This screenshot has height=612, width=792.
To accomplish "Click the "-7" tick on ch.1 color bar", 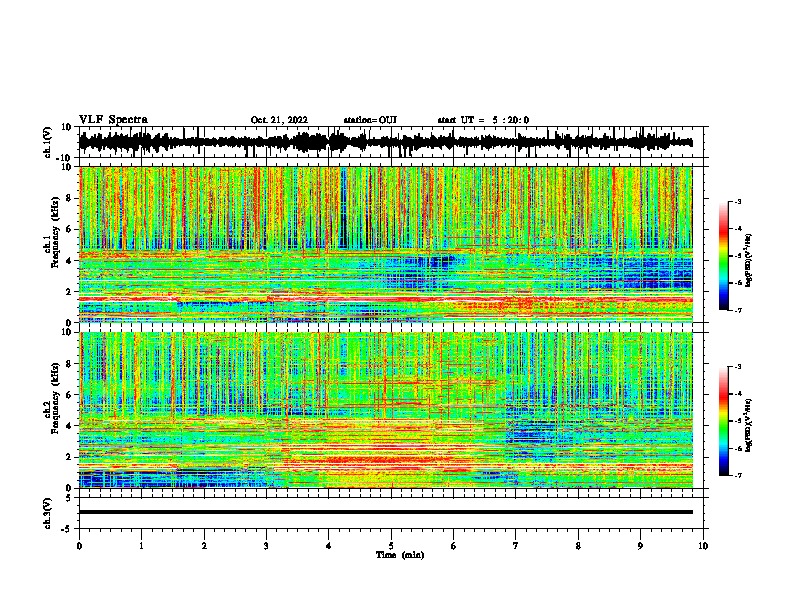I will [737, 310].
